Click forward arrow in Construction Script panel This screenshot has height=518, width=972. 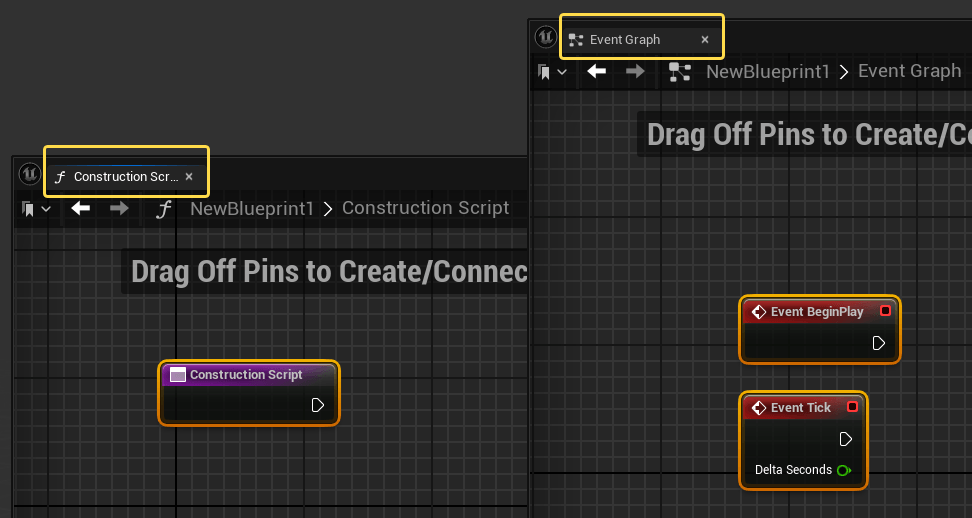click(119, 208)
